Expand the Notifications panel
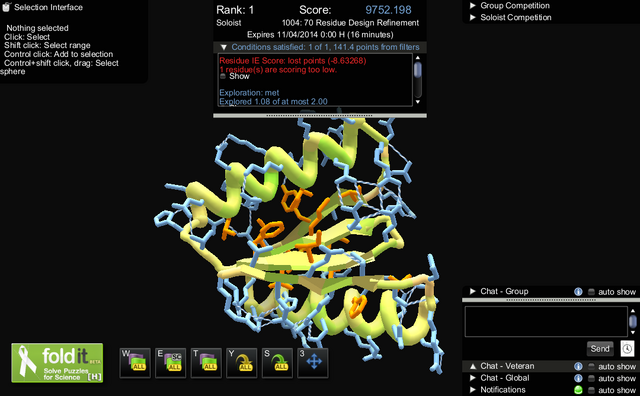The height and width of the screenshot is (396, 640). (x=473, y=390)
